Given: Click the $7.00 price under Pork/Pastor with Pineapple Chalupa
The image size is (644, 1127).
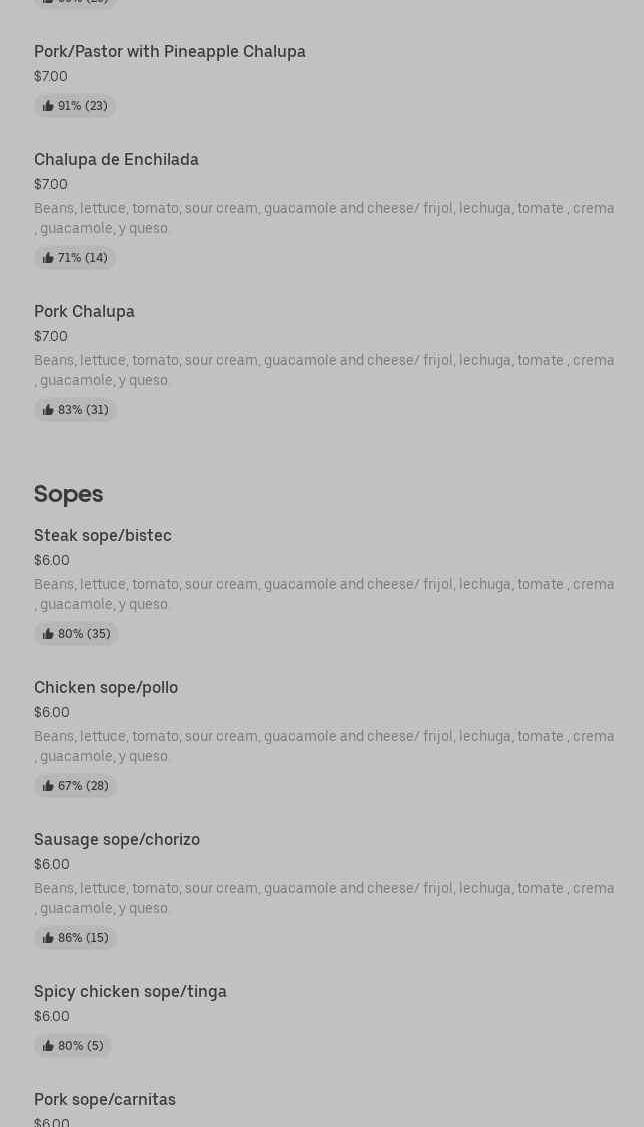Looking at the screenshot, I should tap(51, 77).
